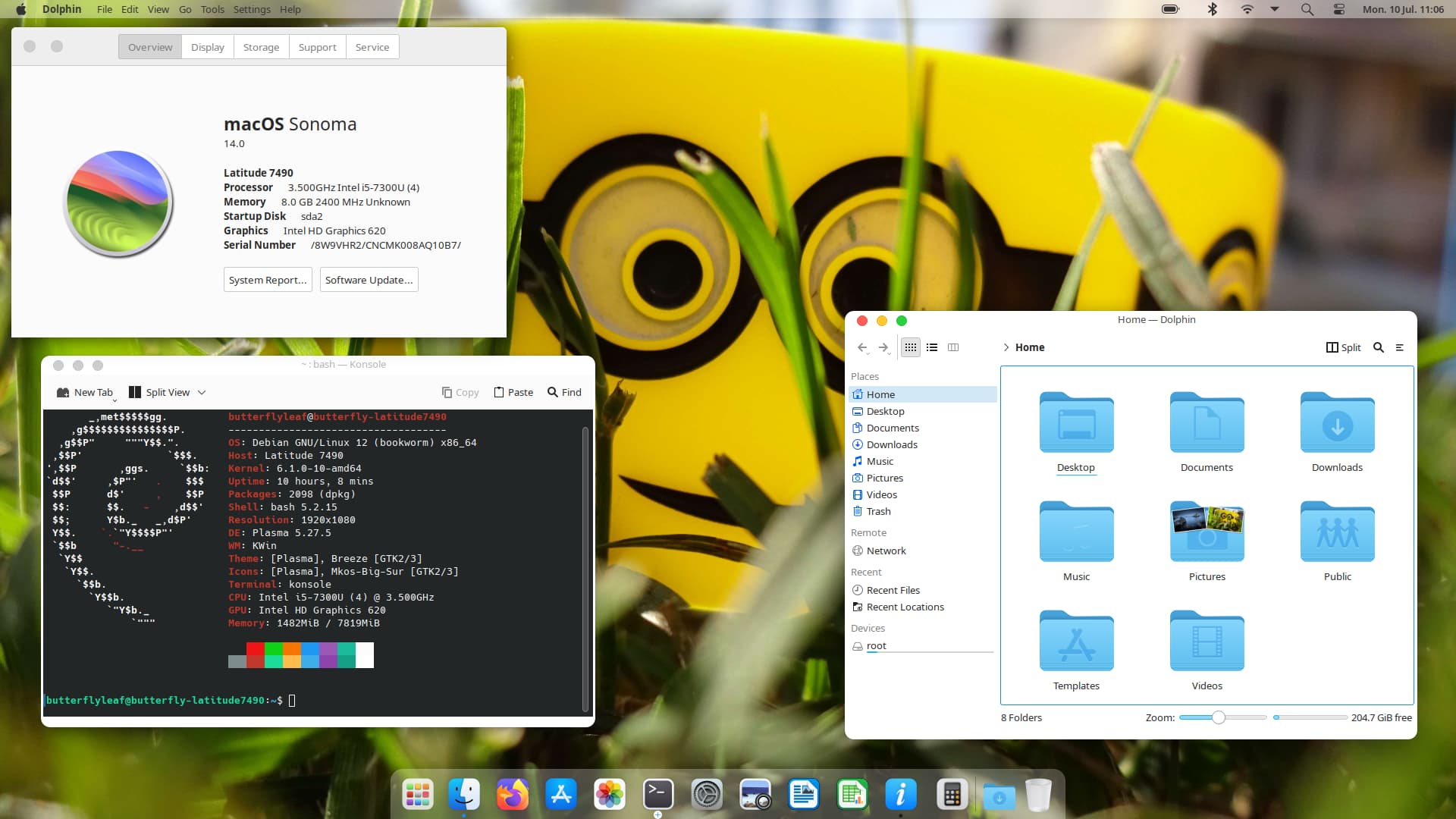Switch Dolphin to icons view mode
Viewport: 1456px width, 819px height.
911,347
